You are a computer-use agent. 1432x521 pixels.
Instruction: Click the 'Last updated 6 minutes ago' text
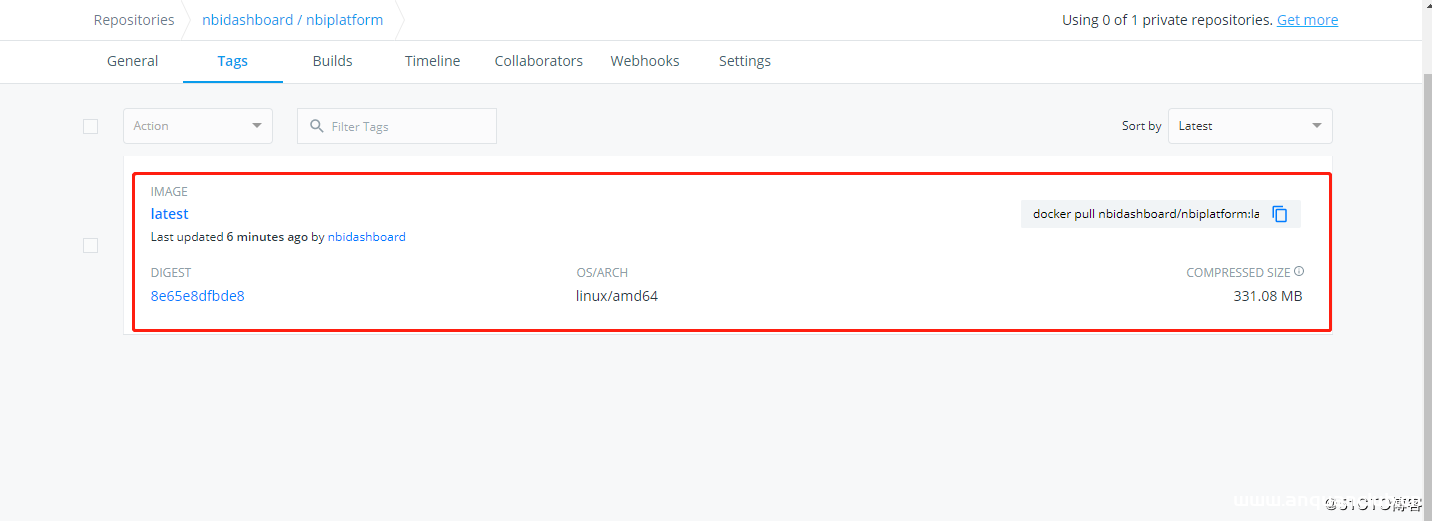click(x=229, y=237)
